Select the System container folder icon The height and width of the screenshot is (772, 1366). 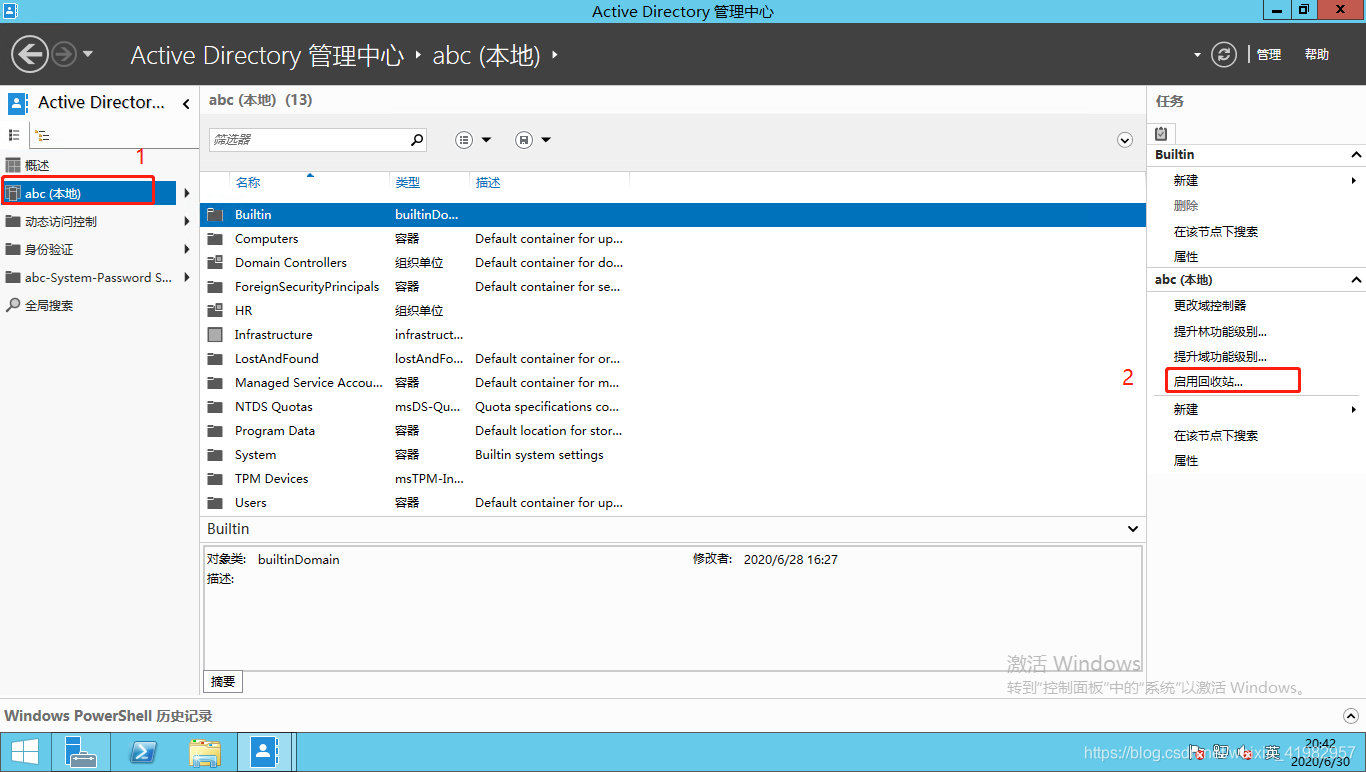click(x=215, y=454)
